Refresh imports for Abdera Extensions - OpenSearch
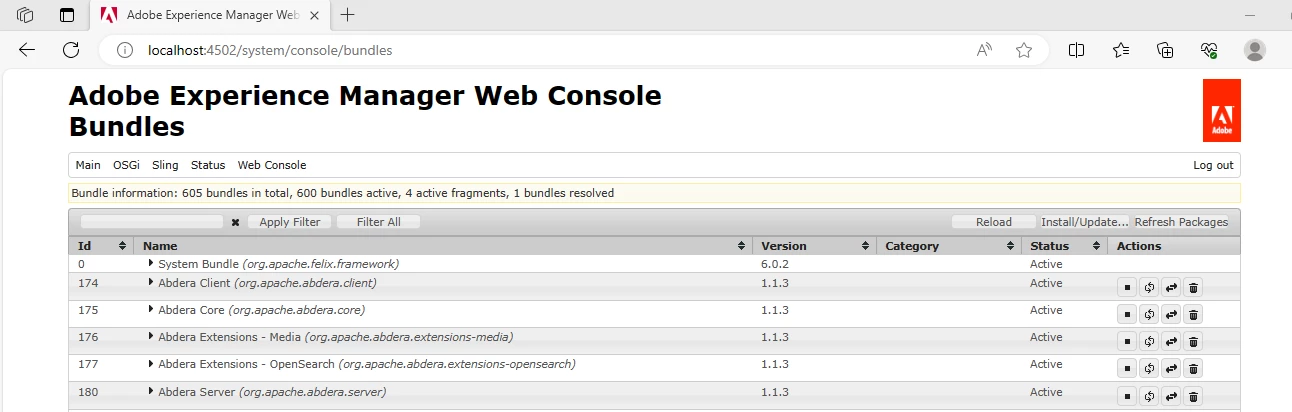1292x412 pixels. click(1149, 368)
